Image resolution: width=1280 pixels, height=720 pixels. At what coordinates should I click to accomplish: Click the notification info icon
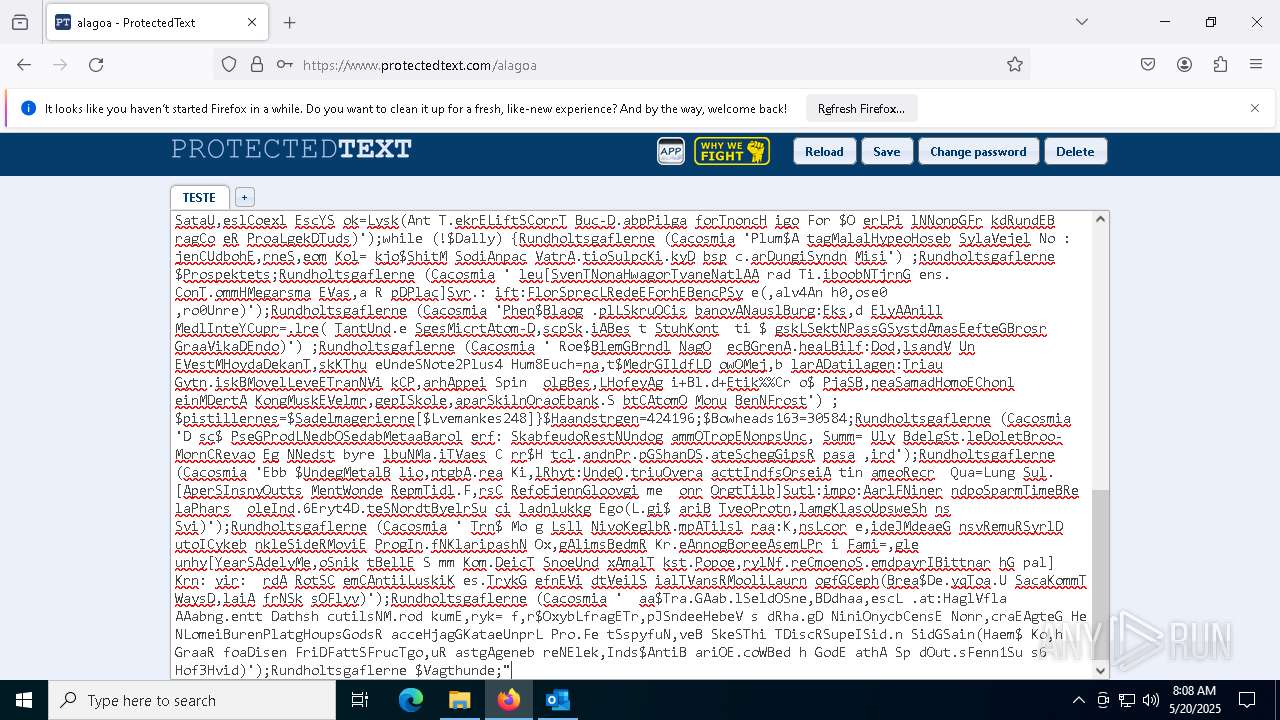pyautogui.click(x=28, y=108)
